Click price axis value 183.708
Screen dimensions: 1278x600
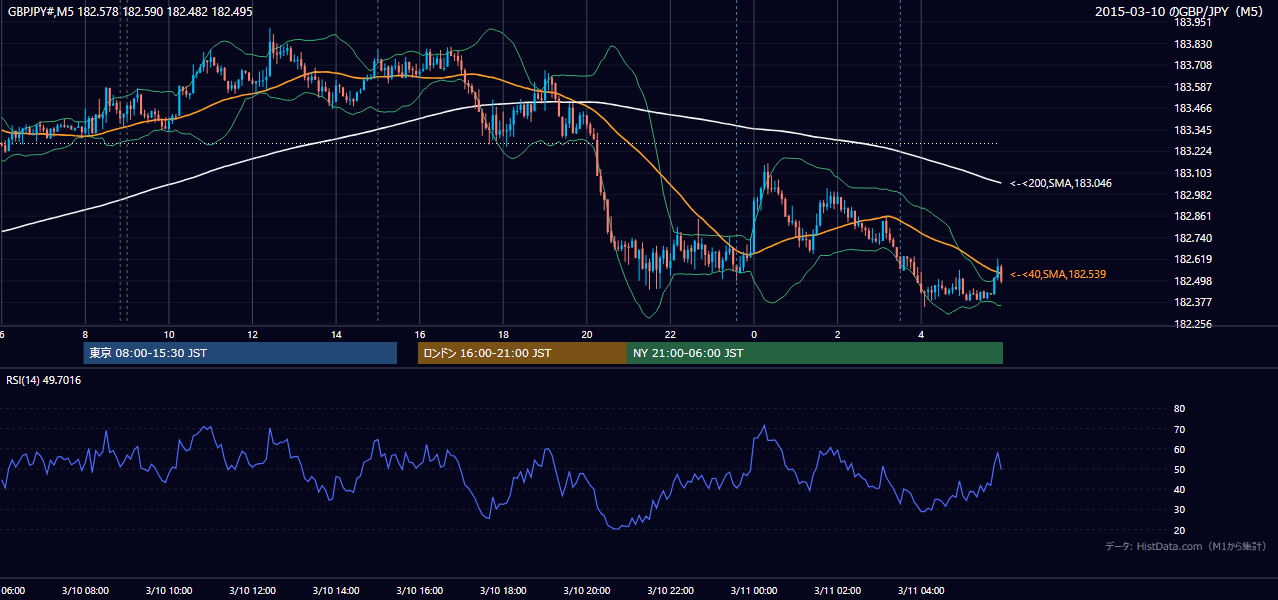coord(1192,65)
